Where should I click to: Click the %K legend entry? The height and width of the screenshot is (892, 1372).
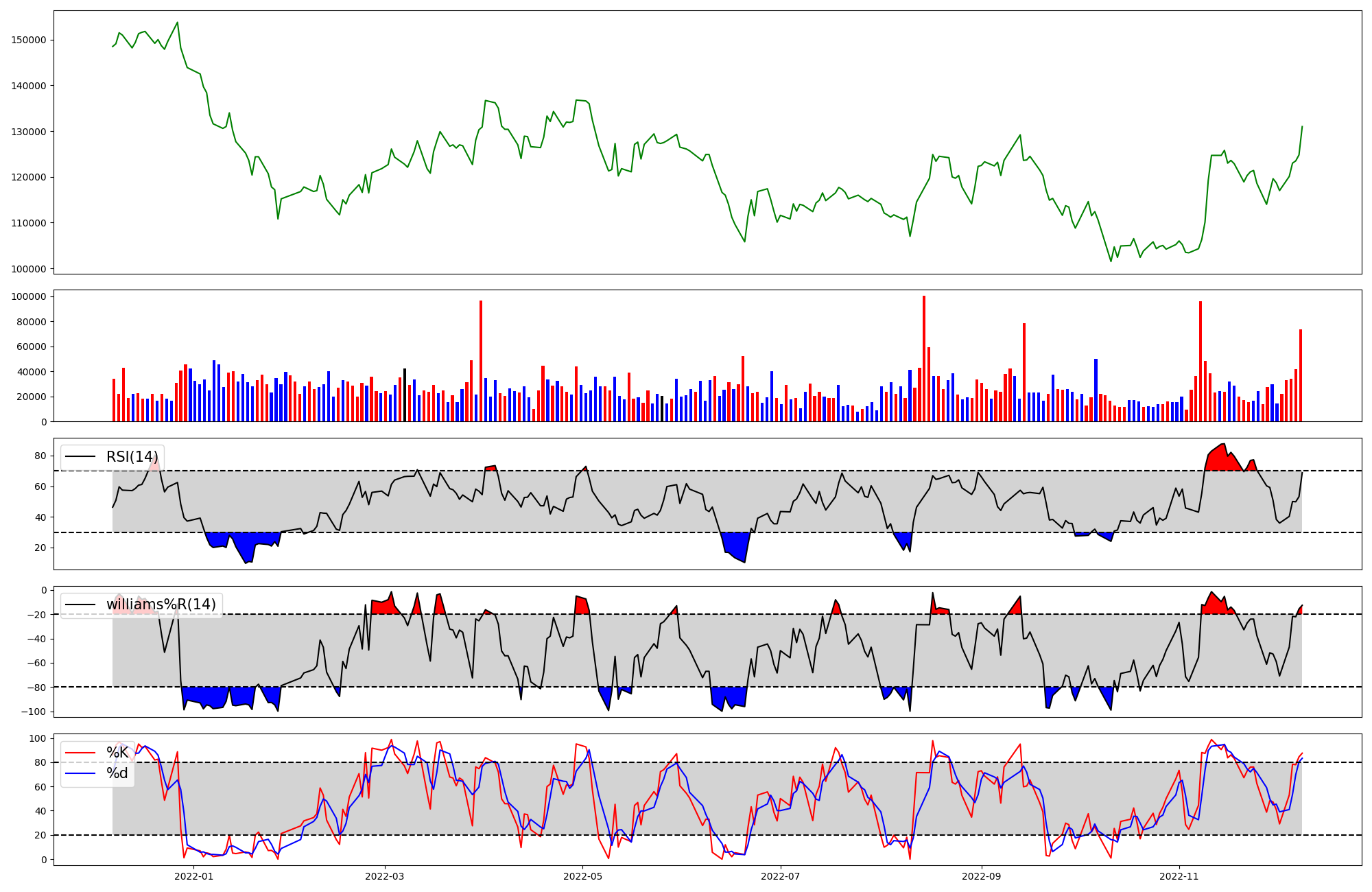[x=117, y=753]
